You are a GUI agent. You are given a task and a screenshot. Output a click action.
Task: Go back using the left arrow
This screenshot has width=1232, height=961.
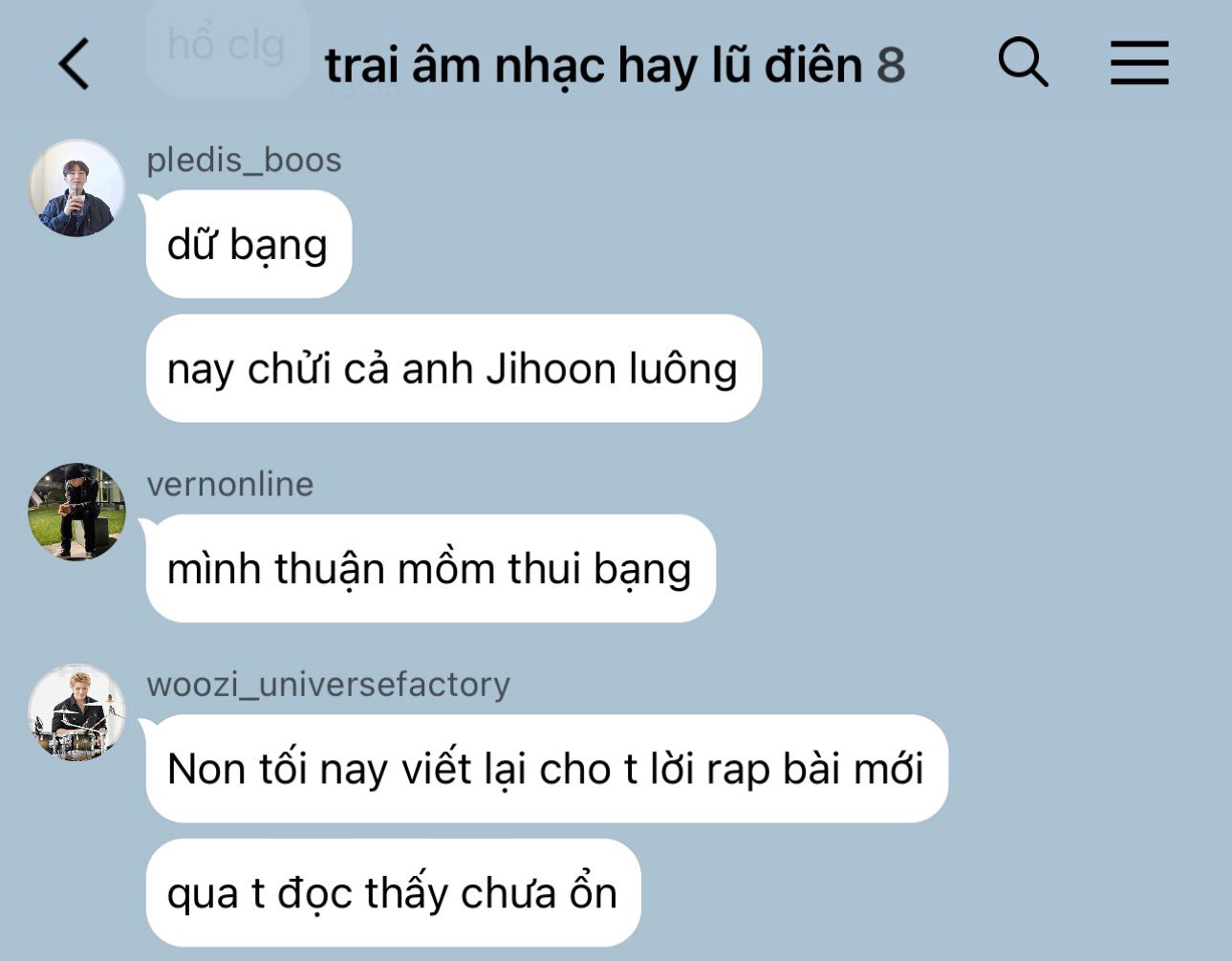tap(75, 64)
